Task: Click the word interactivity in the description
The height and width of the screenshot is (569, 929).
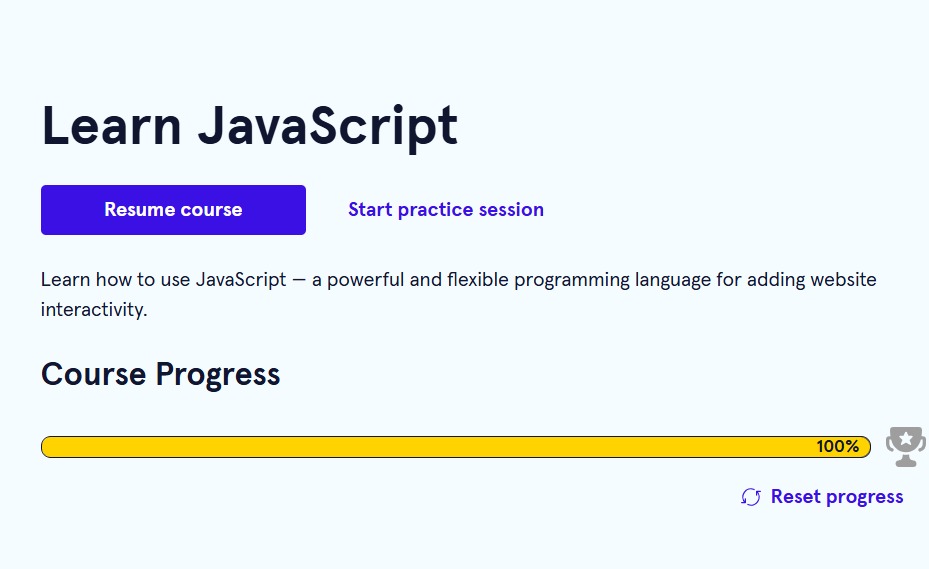Action: coord(94,309)
